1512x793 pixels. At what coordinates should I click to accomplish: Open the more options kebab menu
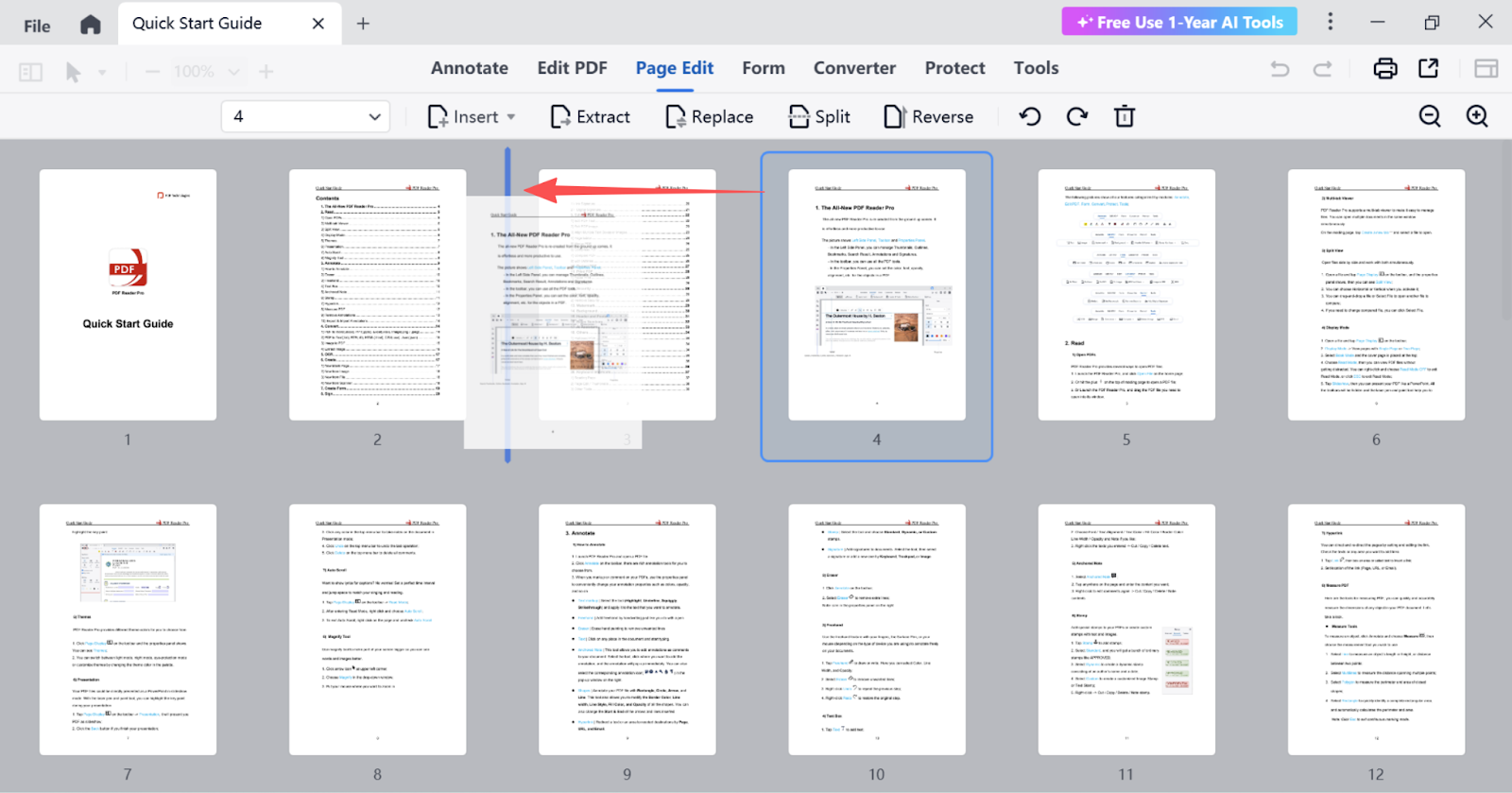(1331, 22)
